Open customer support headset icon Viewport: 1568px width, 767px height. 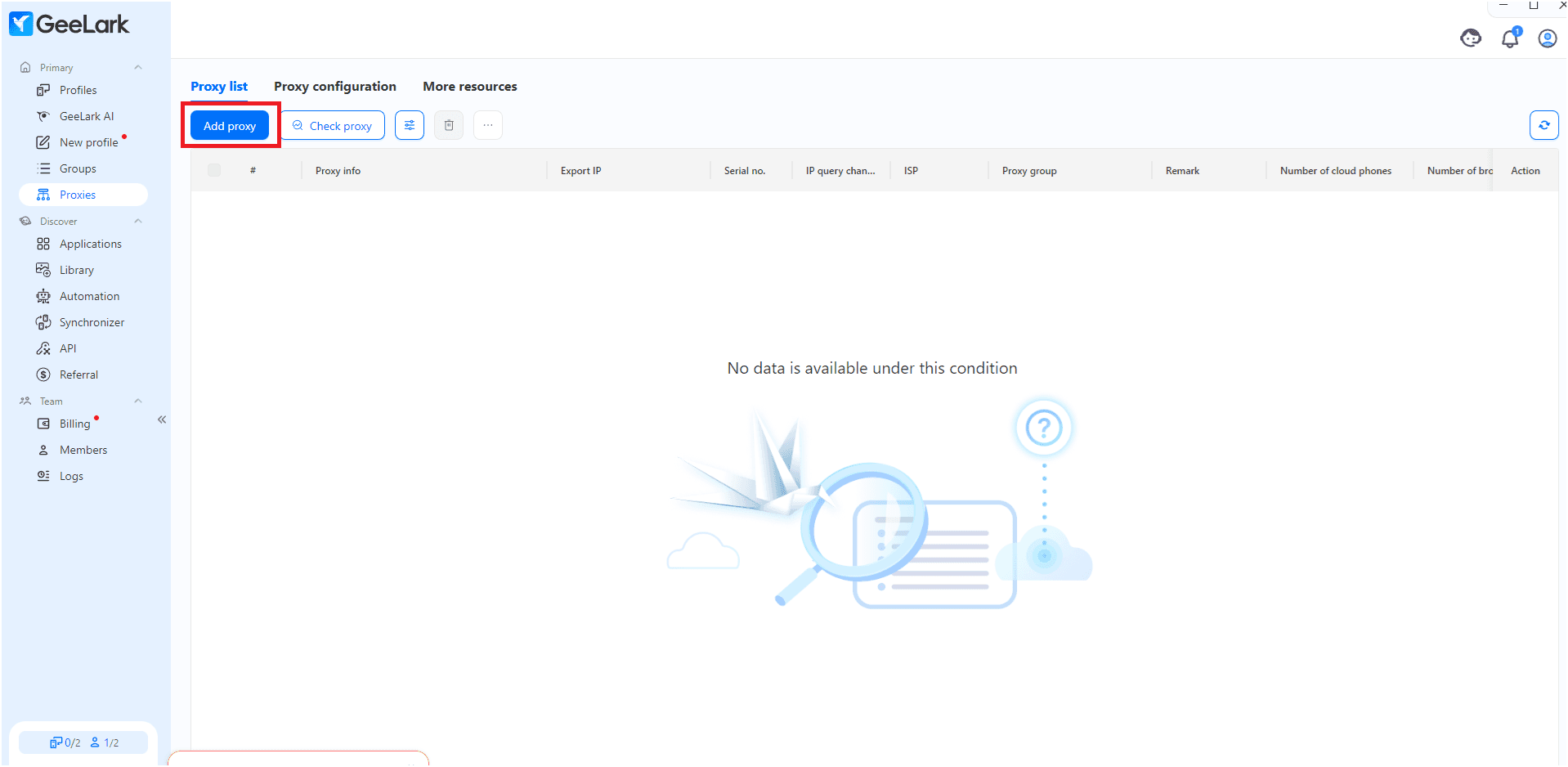[1470, 38]
